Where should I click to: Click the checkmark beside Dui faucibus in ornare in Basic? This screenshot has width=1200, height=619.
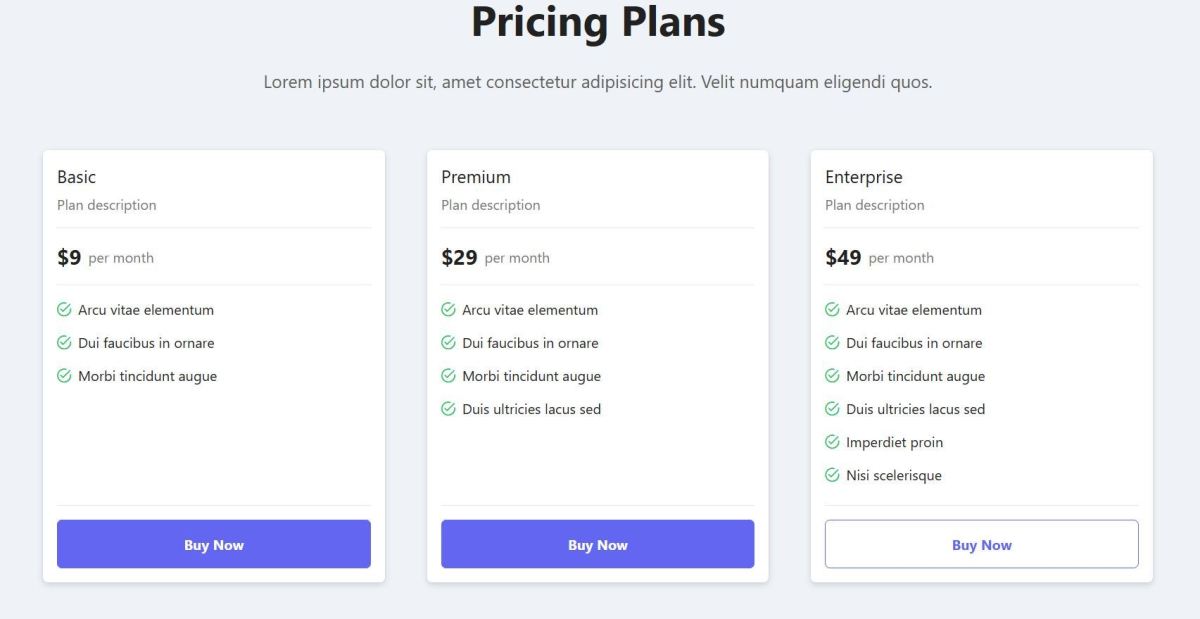65,343
